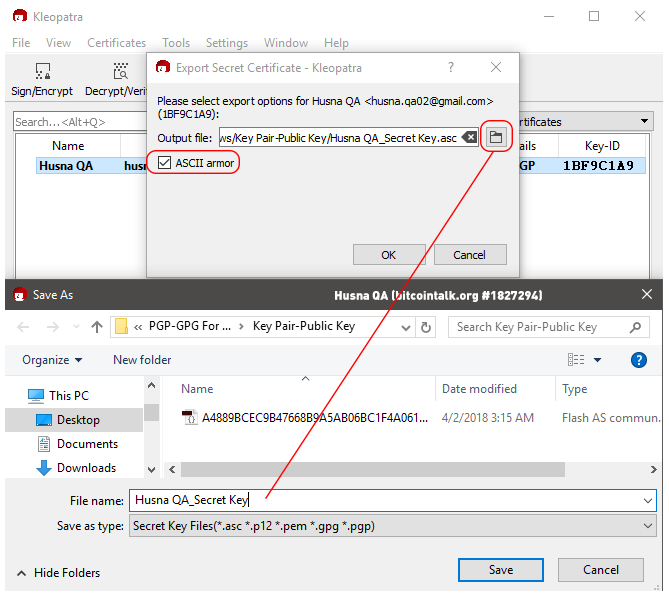Click PGP-GPG For ... breadcrumb

[x=190, y=326]
